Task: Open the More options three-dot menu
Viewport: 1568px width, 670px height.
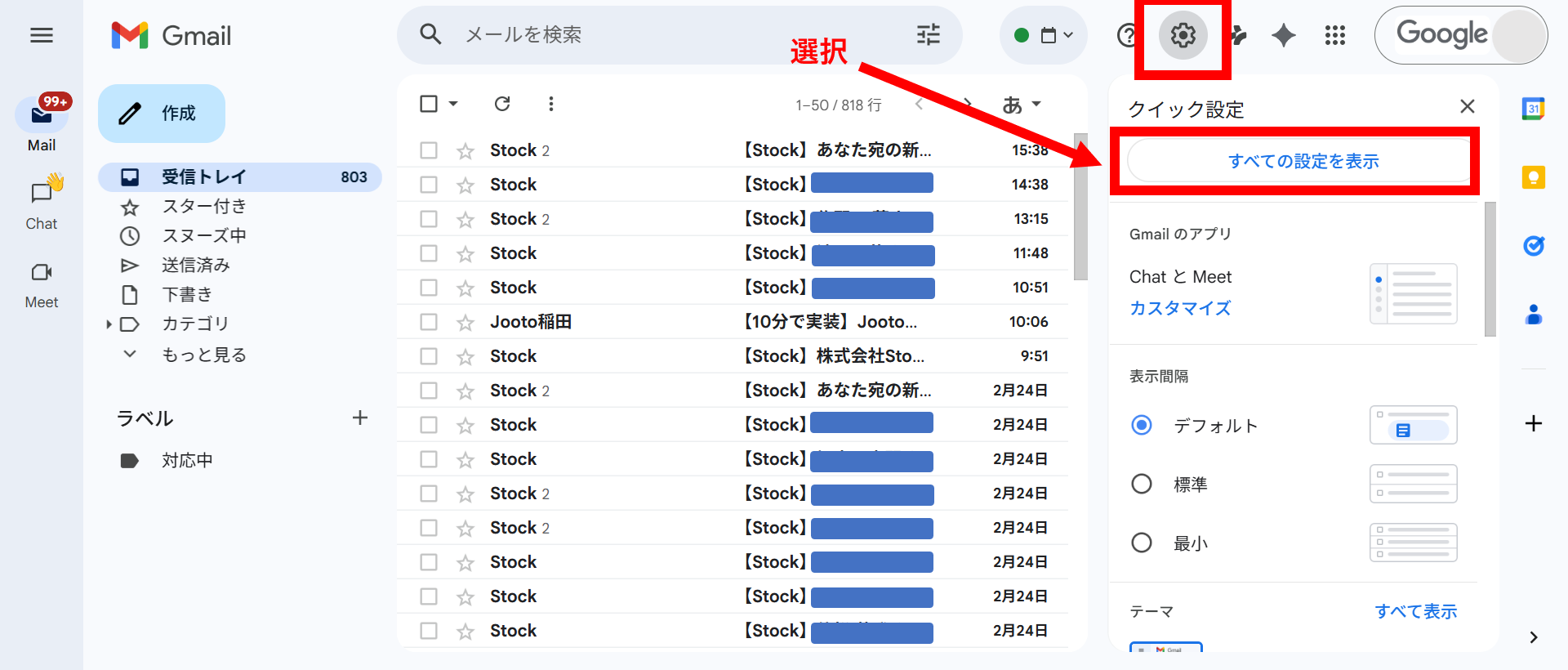Action: tap(551, 104)
